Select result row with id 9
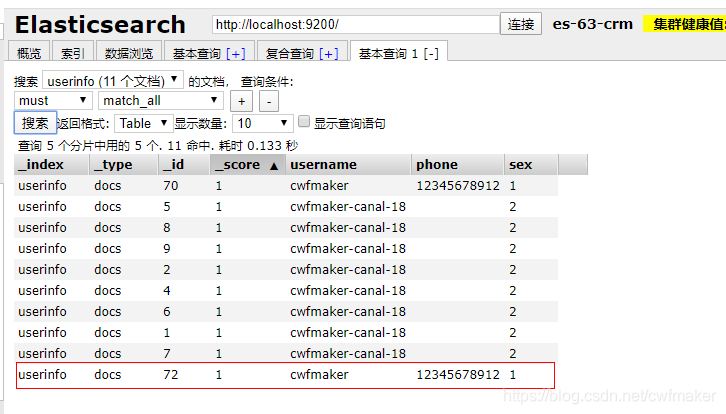Image resolution: width=726 pixels, height=414 pixels. tap(286, 249)
